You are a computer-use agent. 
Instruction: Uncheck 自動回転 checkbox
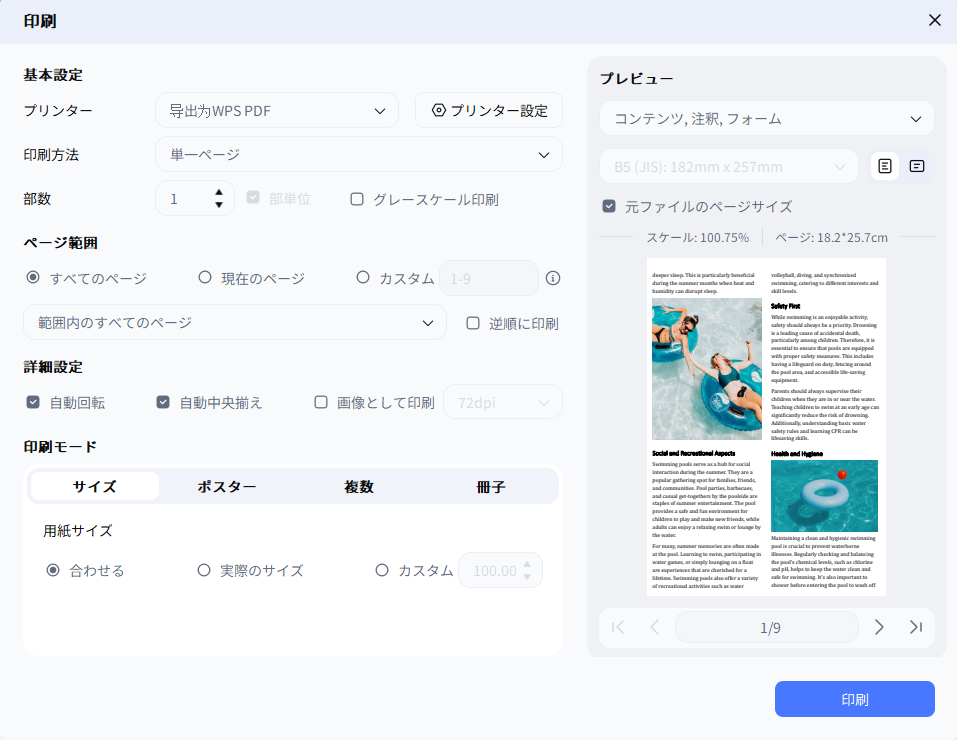pyautogui.click(x=33, y=402)
